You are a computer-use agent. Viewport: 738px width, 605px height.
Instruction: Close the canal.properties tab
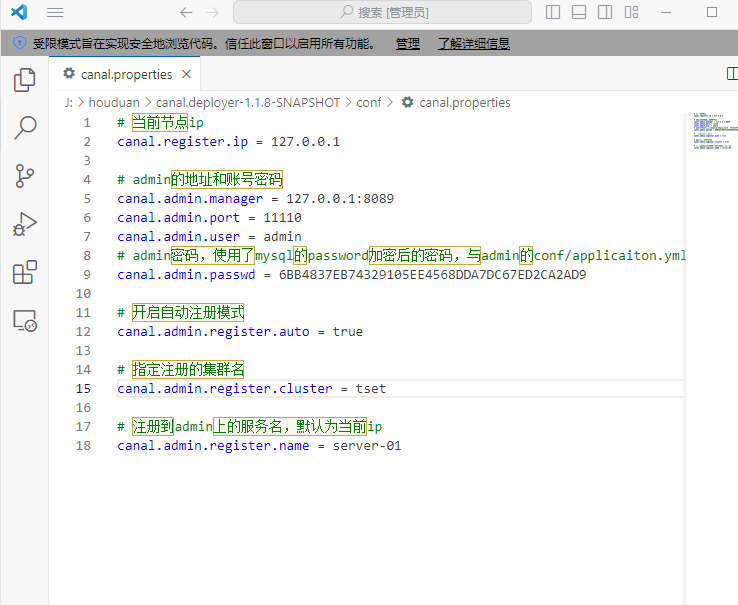[186, 74]
